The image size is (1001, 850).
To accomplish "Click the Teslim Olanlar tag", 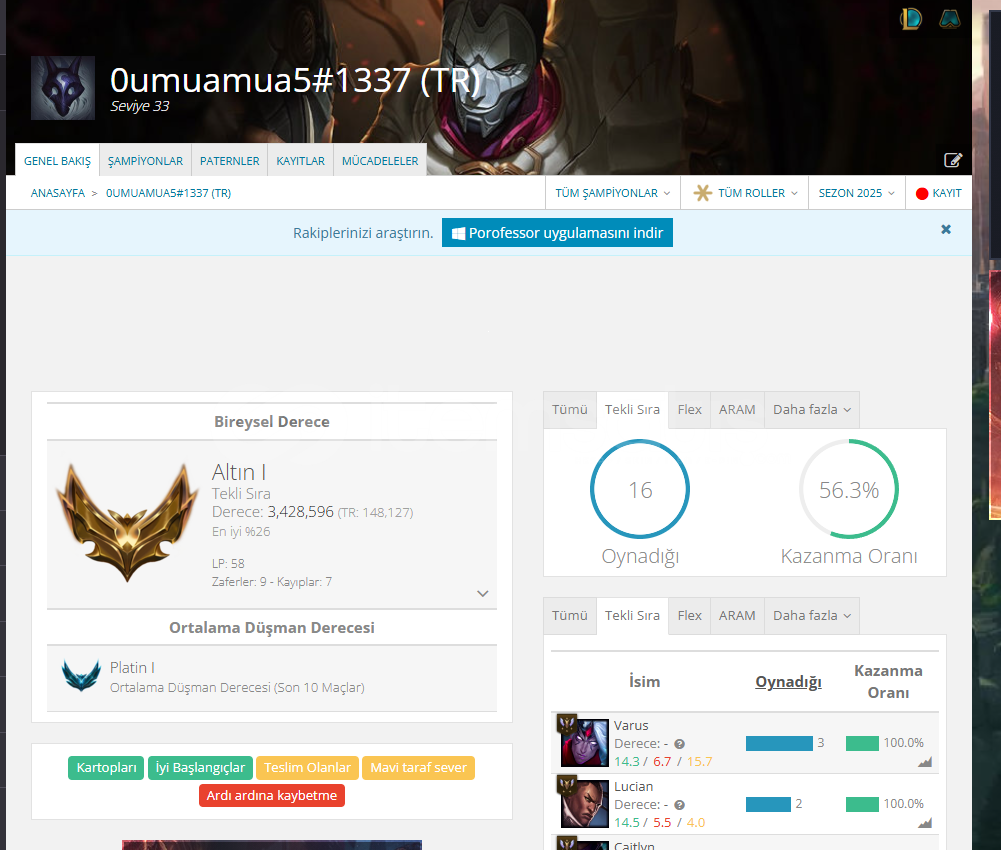I will coord(308,768).
